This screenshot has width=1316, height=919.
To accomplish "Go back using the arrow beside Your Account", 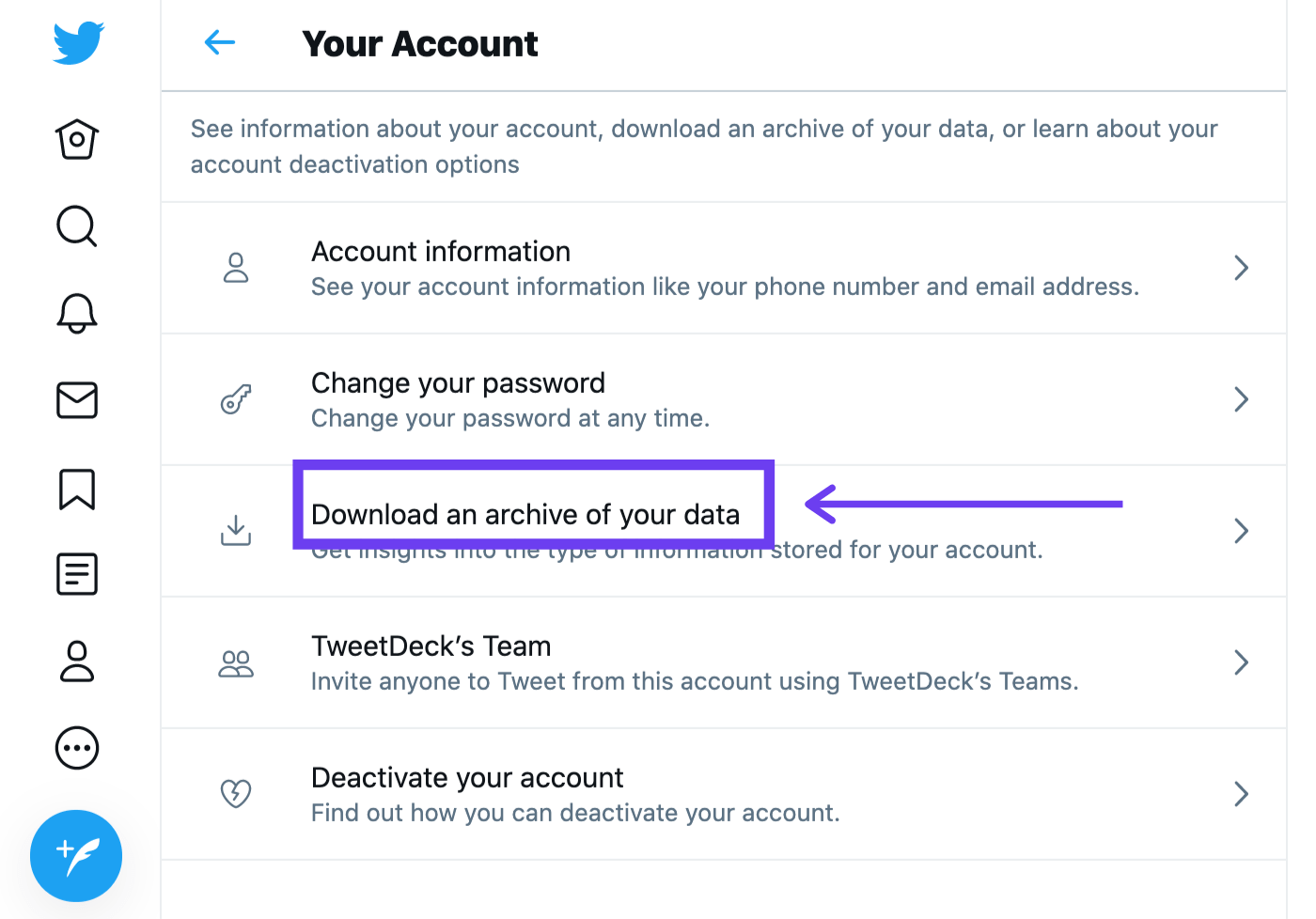I will pyautogui.click(x=219, y=42).
